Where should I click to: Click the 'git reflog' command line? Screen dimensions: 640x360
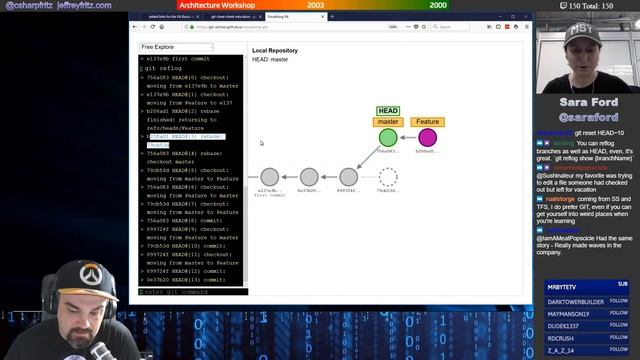[x=163, y=68]
